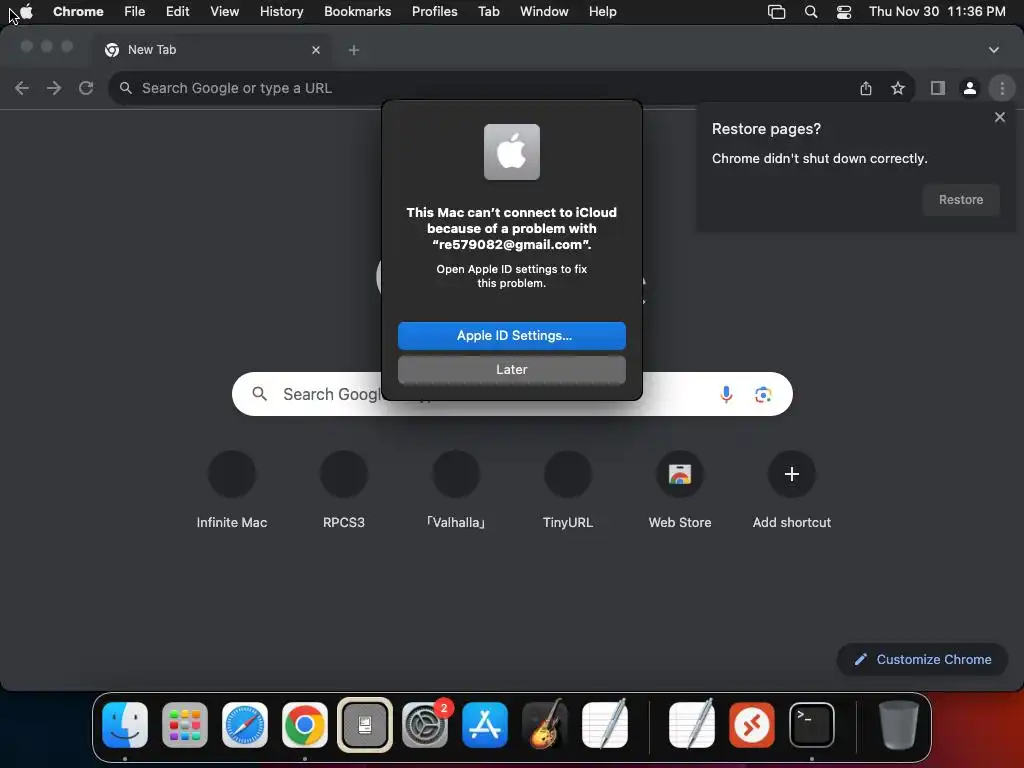
Task: Open System Settings with badge in Dock
Action: [425, 725]
